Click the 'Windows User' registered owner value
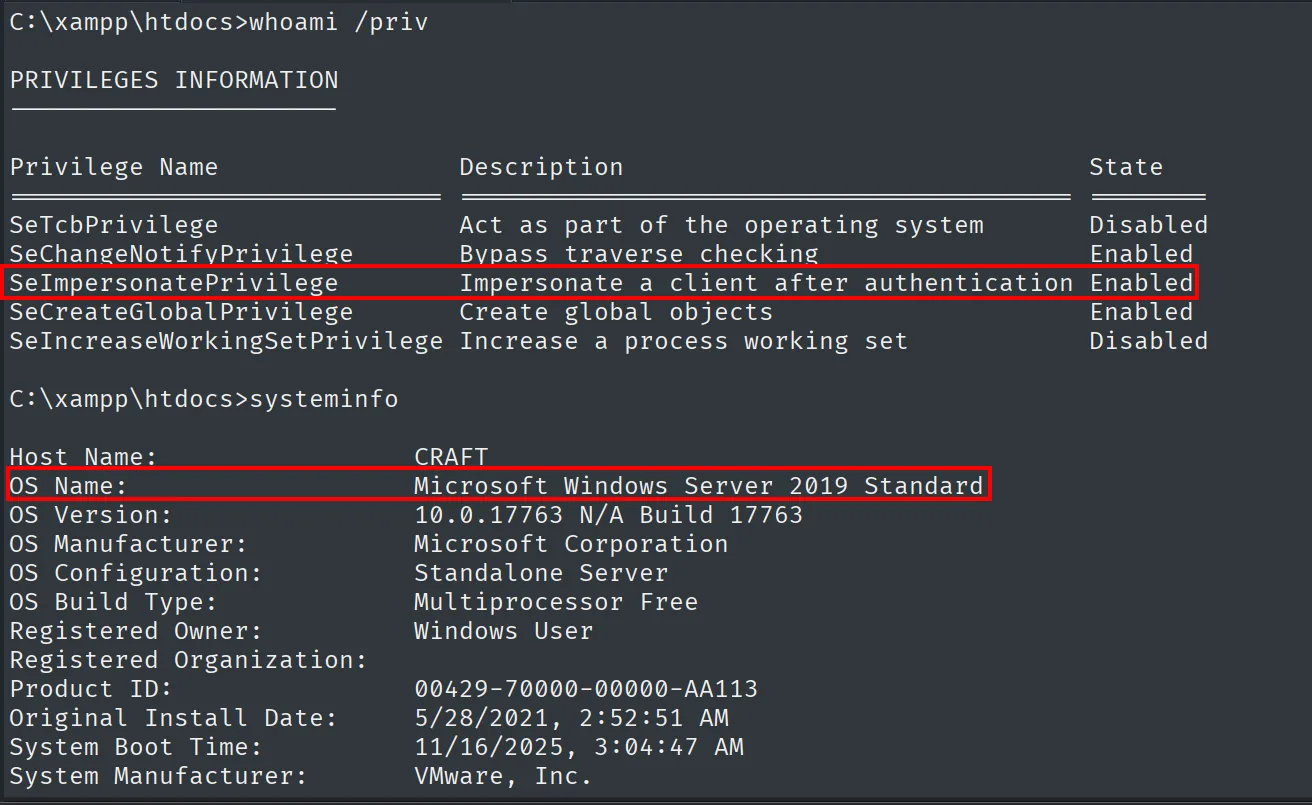 [503, 631]
